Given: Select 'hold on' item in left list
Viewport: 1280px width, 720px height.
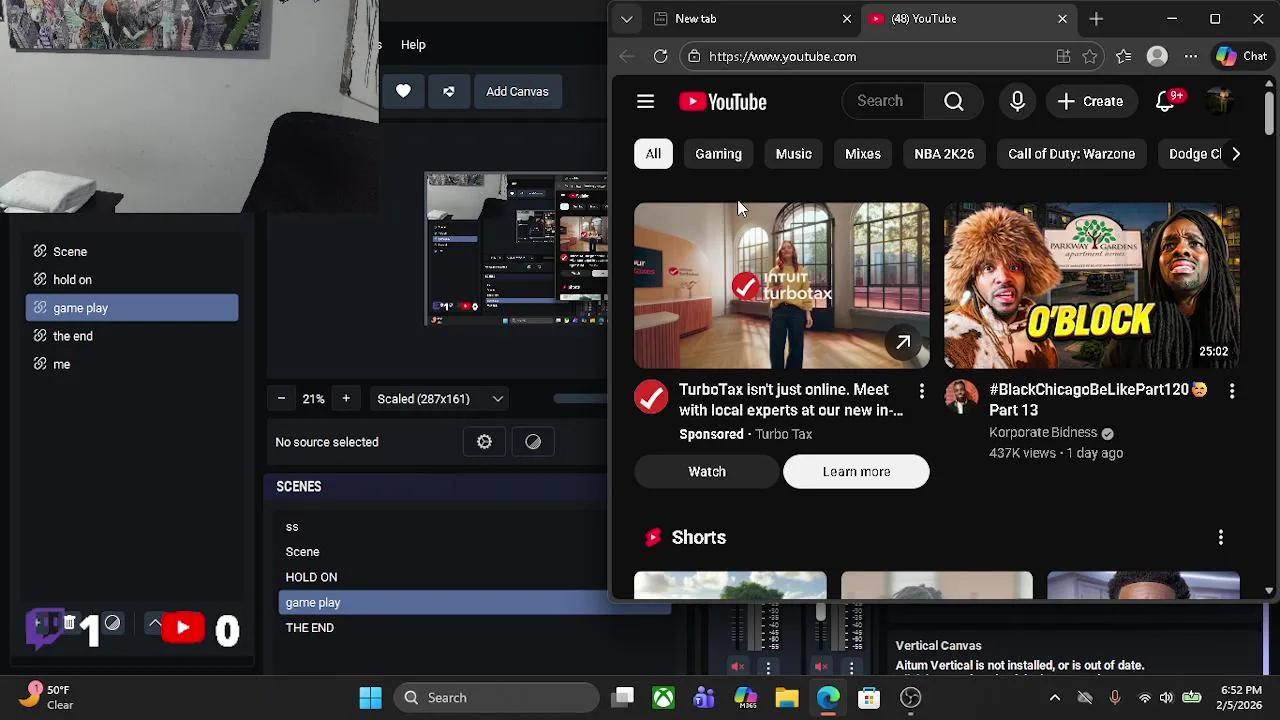Looking at the screenshot, I should [132, 280].
